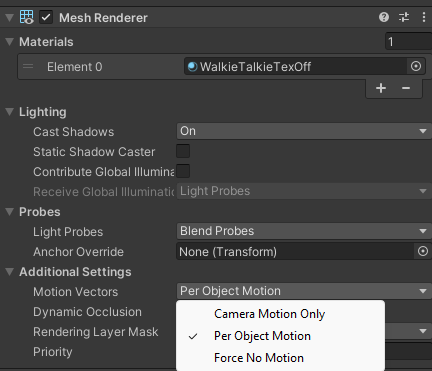
Task: Click the Light Probes property label
Action: tap(68, 232)
